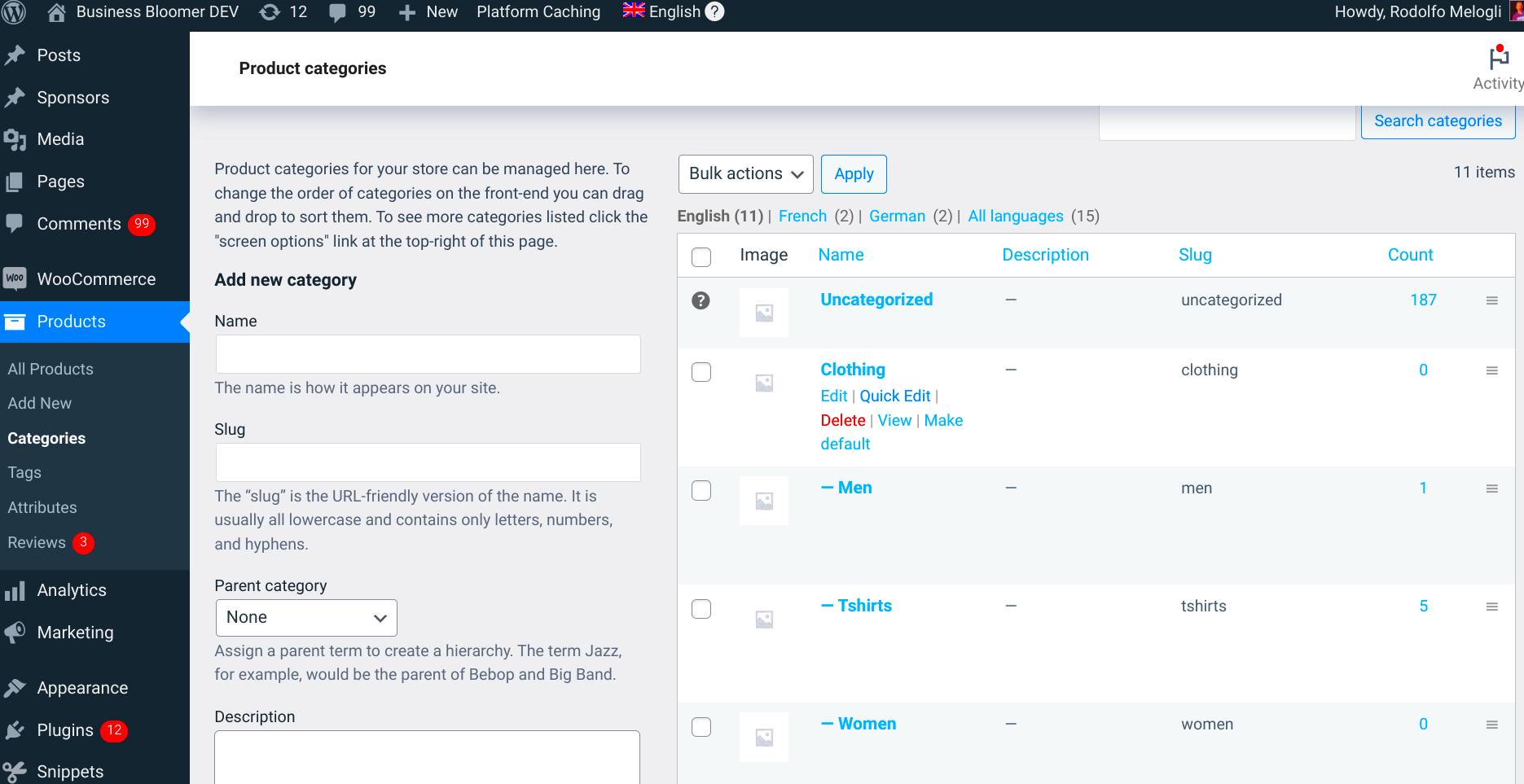Open the language help question mark icon
The image size is (1524, 784).
(714, 11)
